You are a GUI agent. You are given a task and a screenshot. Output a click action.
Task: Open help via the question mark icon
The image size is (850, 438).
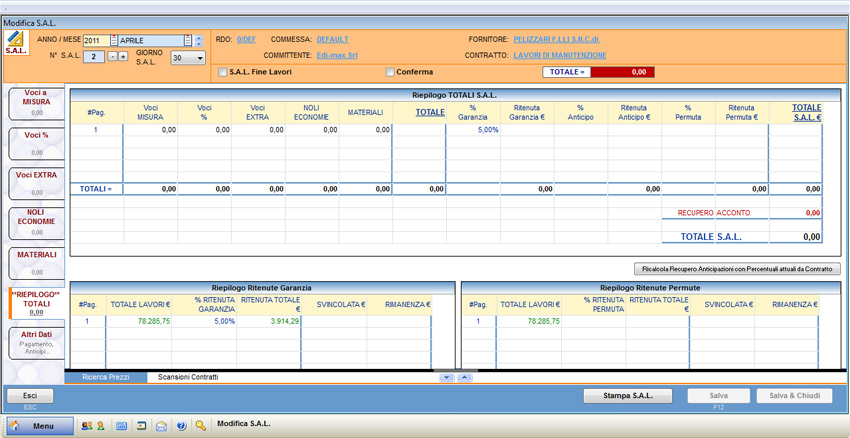pyautogui.click(x=181, y=426)
